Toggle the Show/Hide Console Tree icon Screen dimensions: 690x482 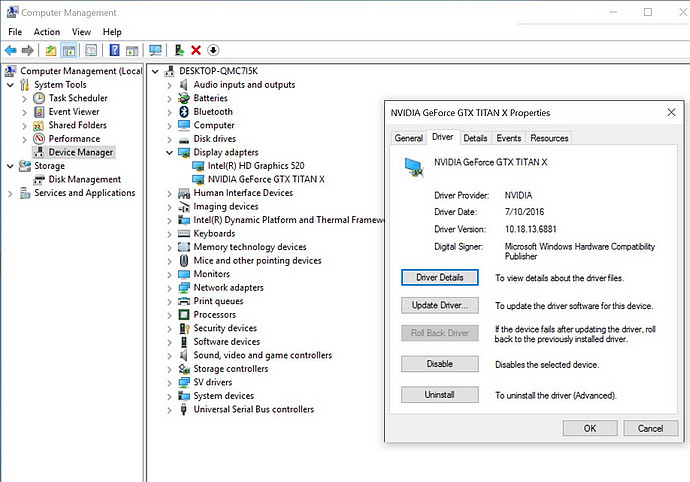(x=69, y=51)
